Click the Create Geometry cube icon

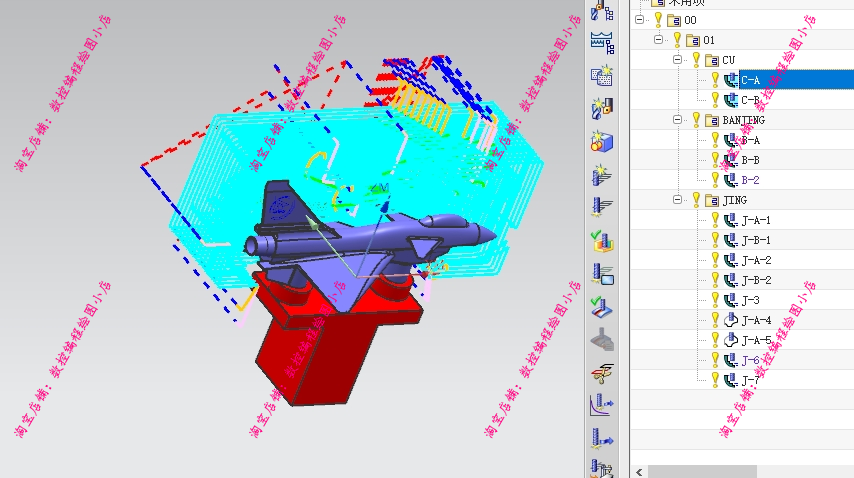[x=602, y=142]
